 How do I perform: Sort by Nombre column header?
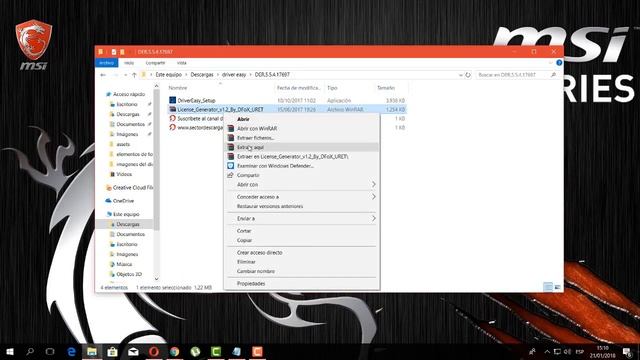click(178, 88)
